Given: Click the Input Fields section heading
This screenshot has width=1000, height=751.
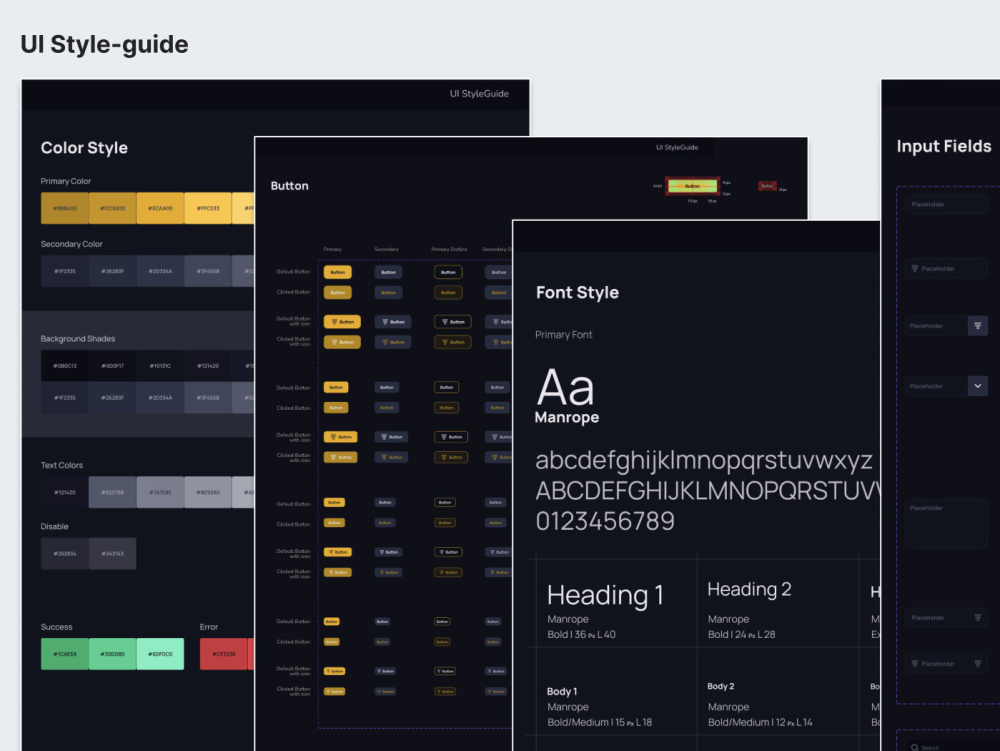Looking at the screenshot, I should point(943,146).
